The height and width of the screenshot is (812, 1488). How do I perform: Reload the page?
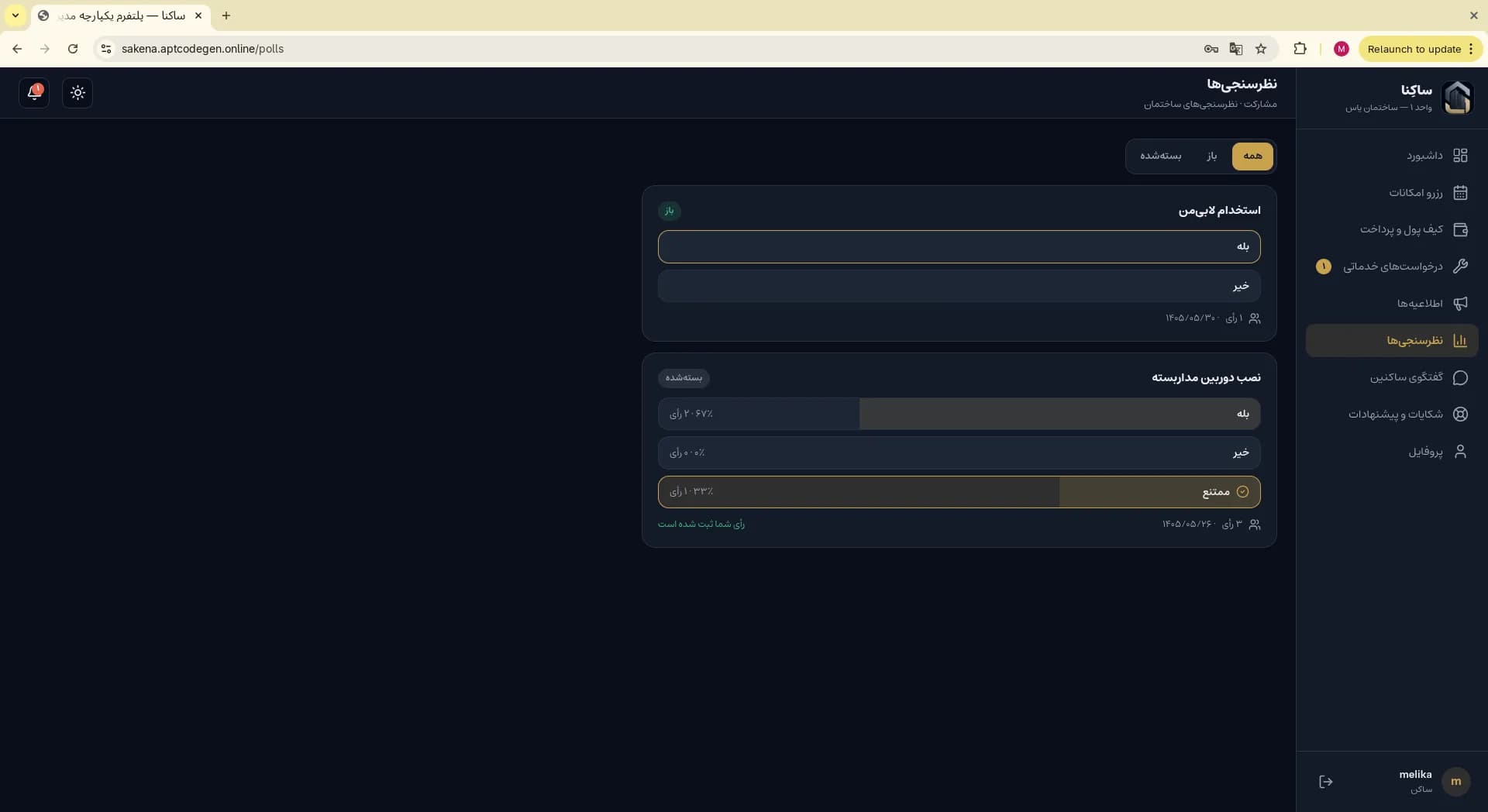tap(73, 49)
